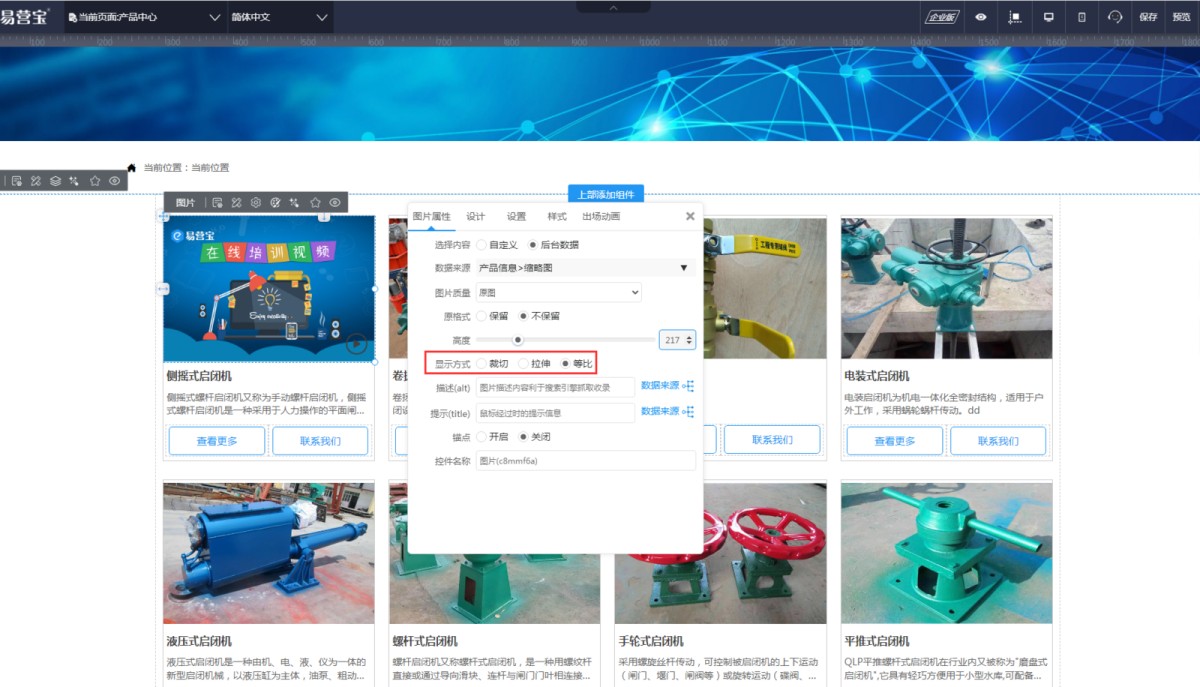
Task: Select 拉伸 display mode radio
Action: click(x=523, y=364)
